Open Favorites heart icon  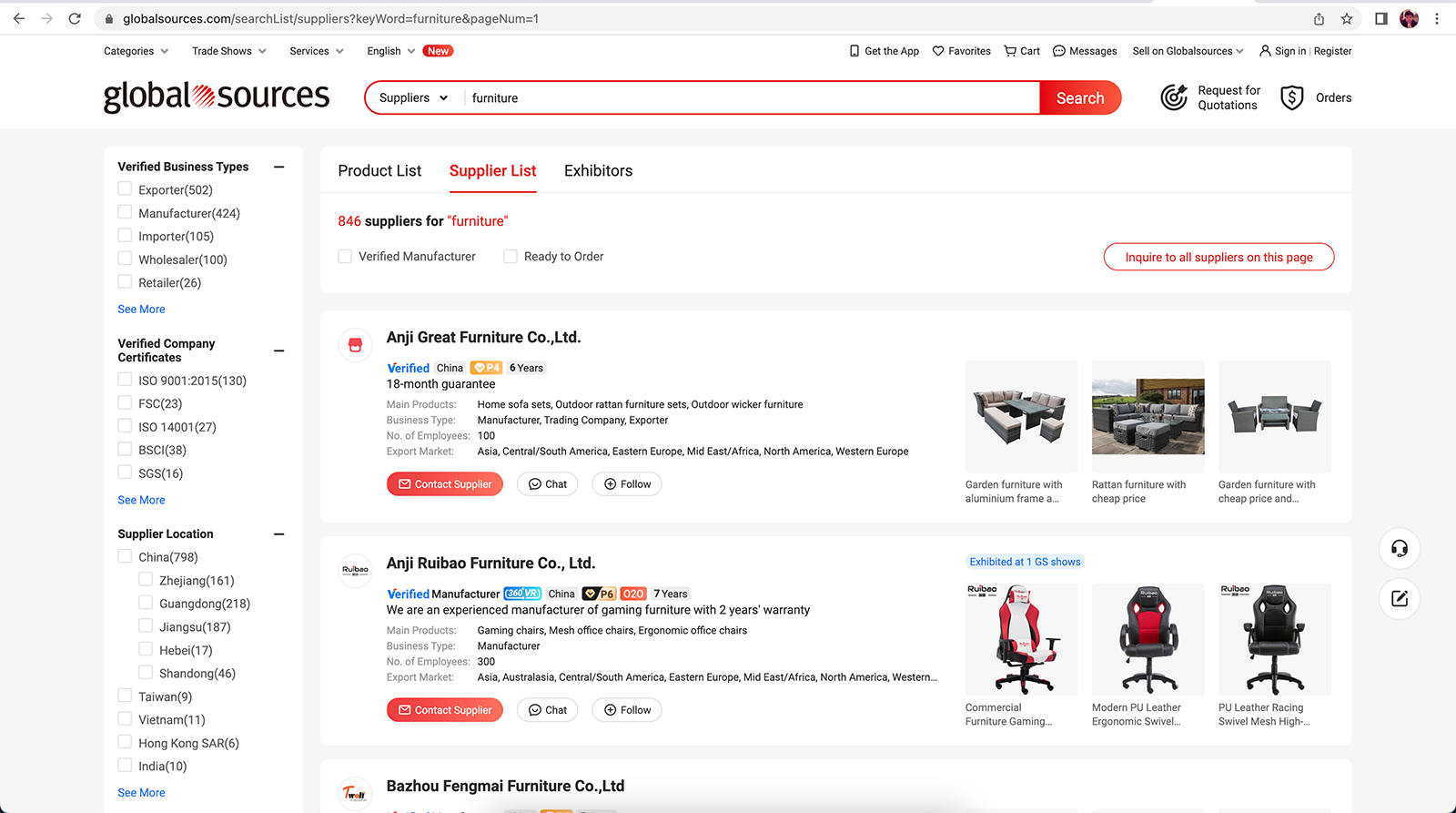click(x=938, y=51)
